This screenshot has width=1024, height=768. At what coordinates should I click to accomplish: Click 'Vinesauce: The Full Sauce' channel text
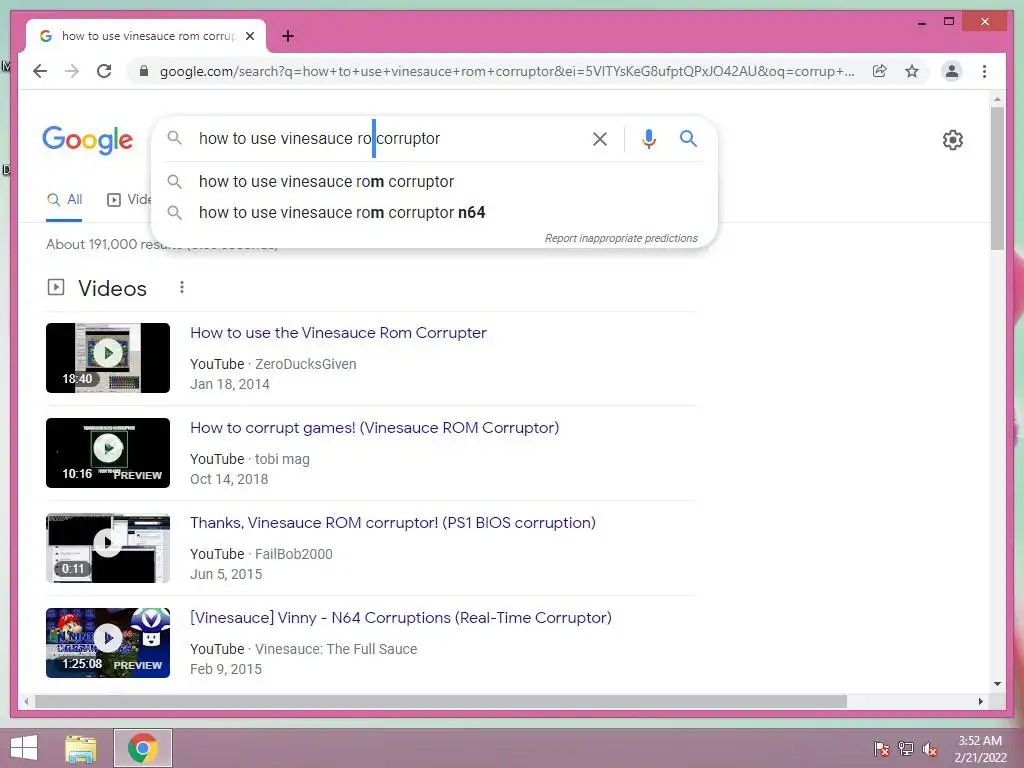point(336,649)
